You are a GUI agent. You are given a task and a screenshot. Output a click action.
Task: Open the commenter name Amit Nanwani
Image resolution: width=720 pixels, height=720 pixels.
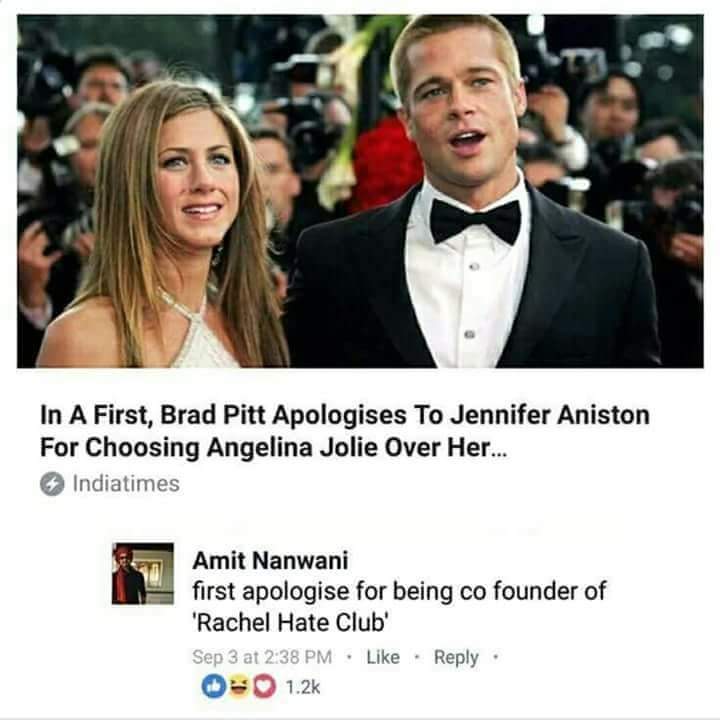[x=270, y=561]
